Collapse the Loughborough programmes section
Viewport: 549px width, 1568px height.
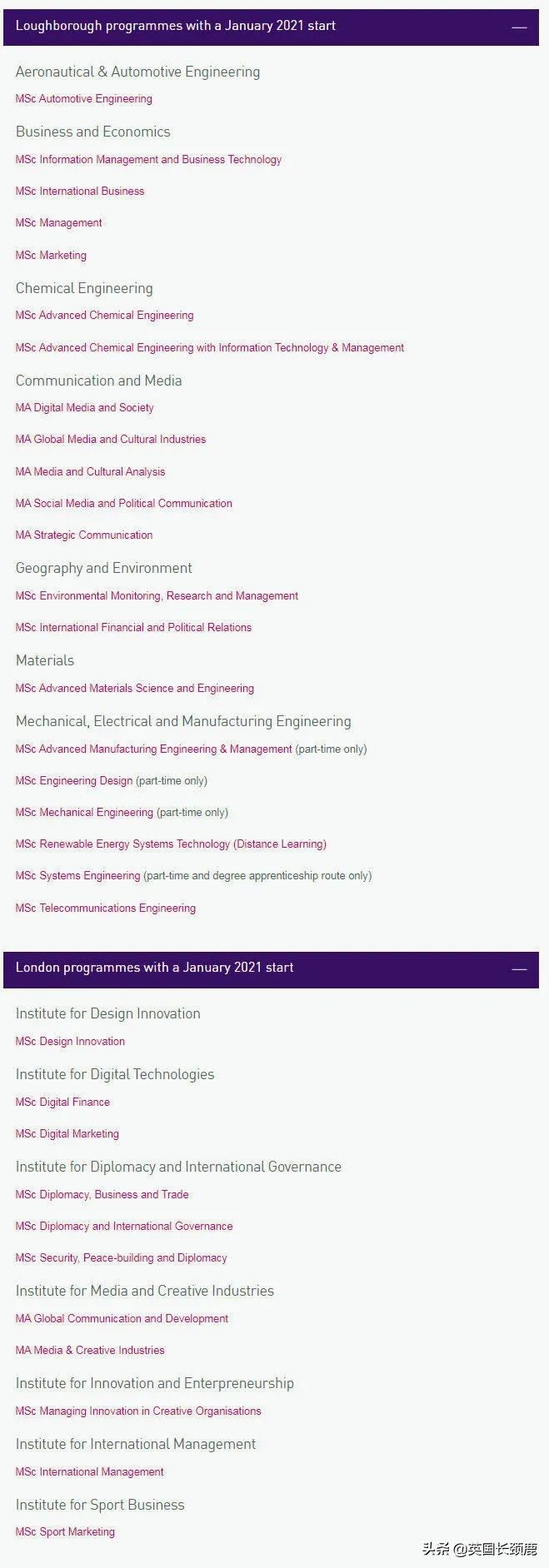point(519,27)
